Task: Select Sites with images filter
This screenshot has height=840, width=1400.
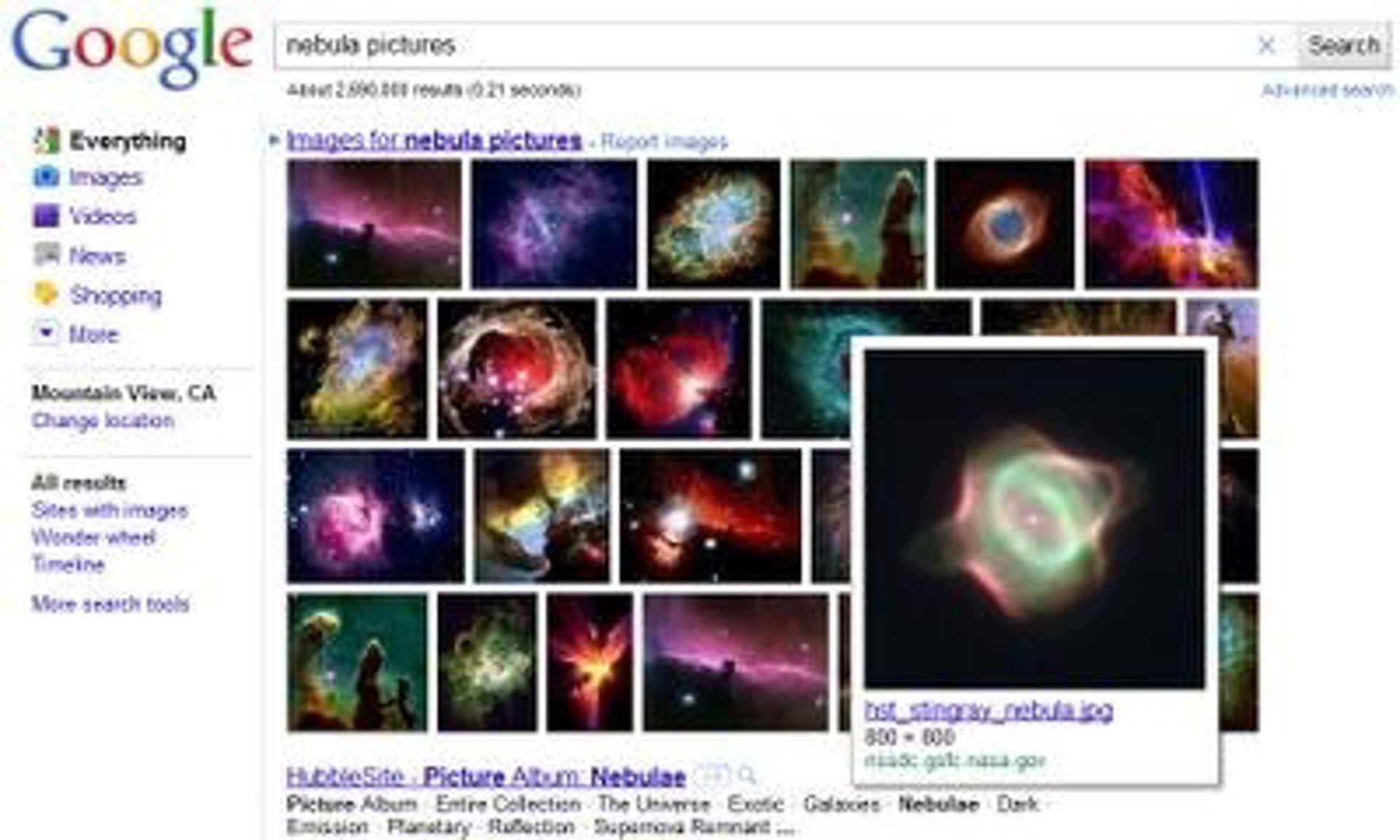Action: pos(109,510)
